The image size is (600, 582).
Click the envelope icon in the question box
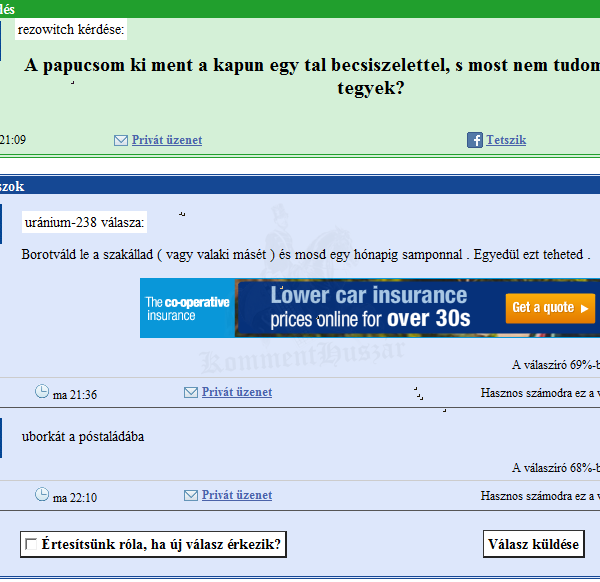pyautogui.click(x=121, y=140)
